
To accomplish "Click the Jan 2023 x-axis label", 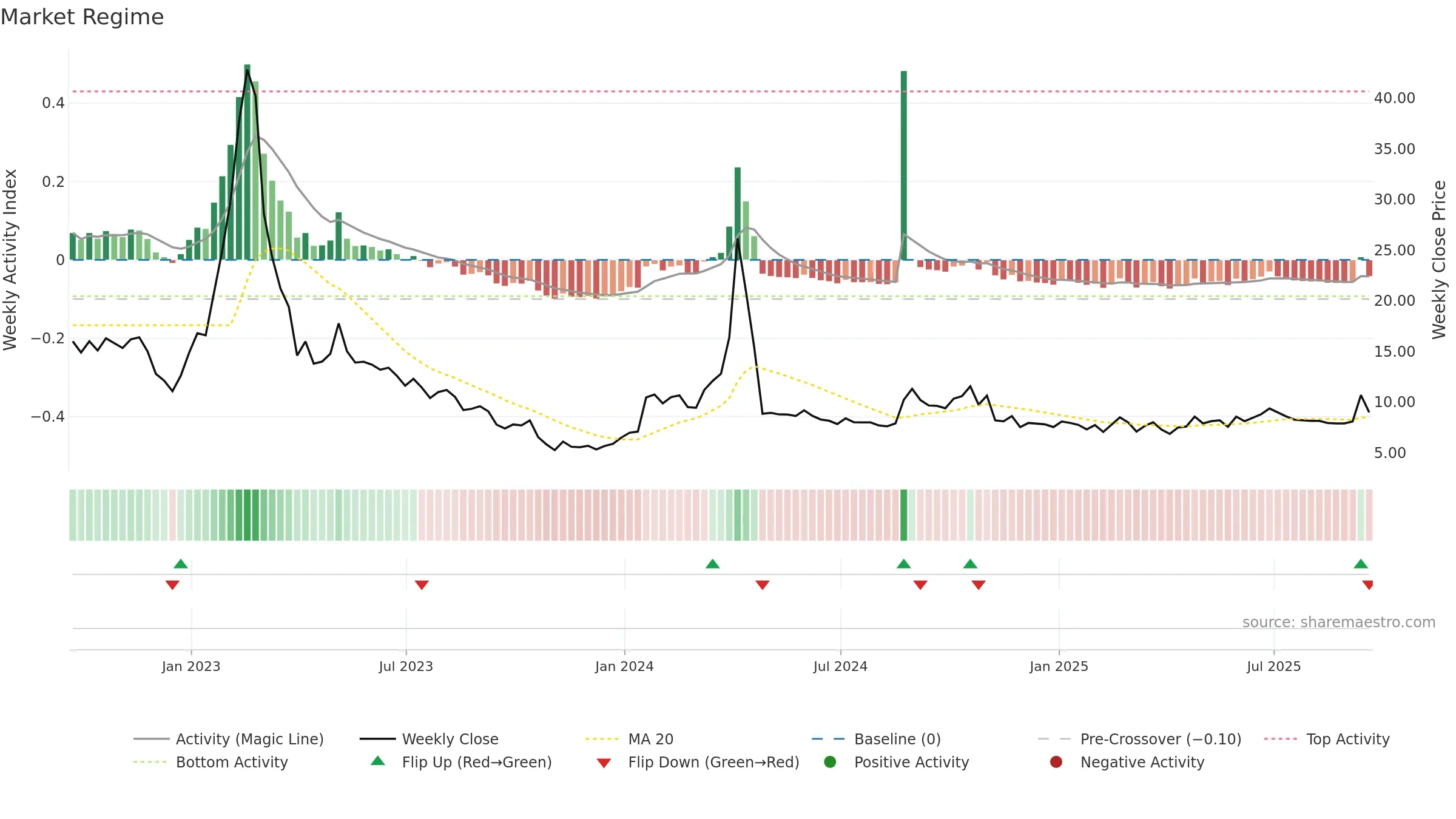I will coord(191,667).
